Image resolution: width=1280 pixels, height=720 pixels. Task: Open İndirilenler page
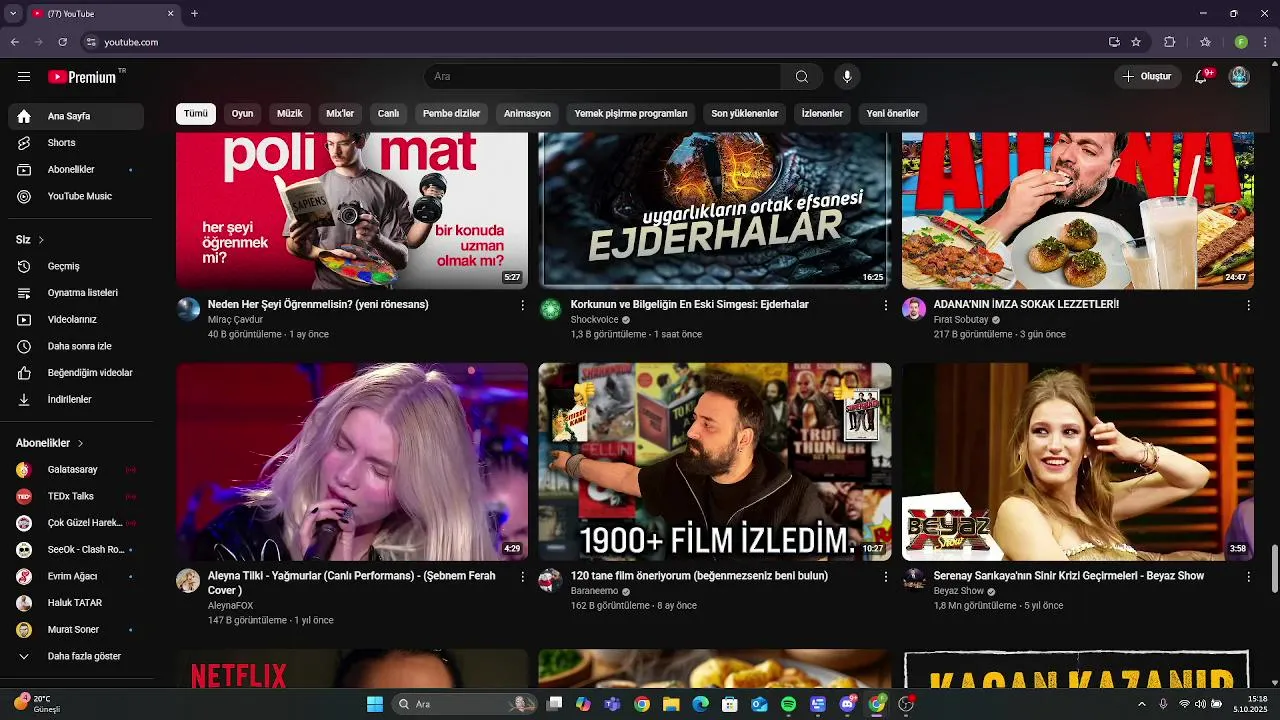pos(76,399)
